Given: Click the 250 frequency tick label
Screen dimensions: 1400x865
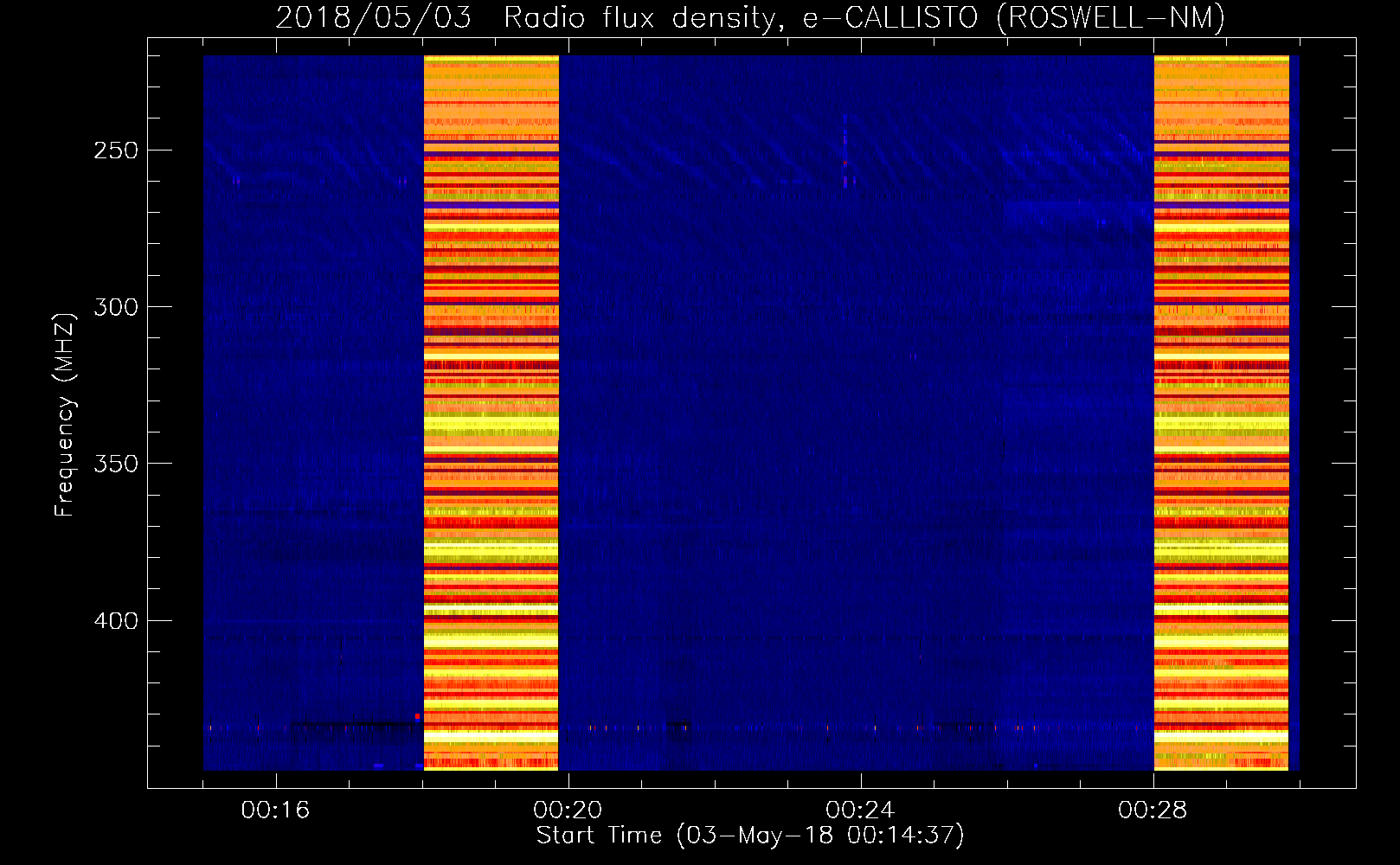Looking at the screenshot, I should click(116, 151).
